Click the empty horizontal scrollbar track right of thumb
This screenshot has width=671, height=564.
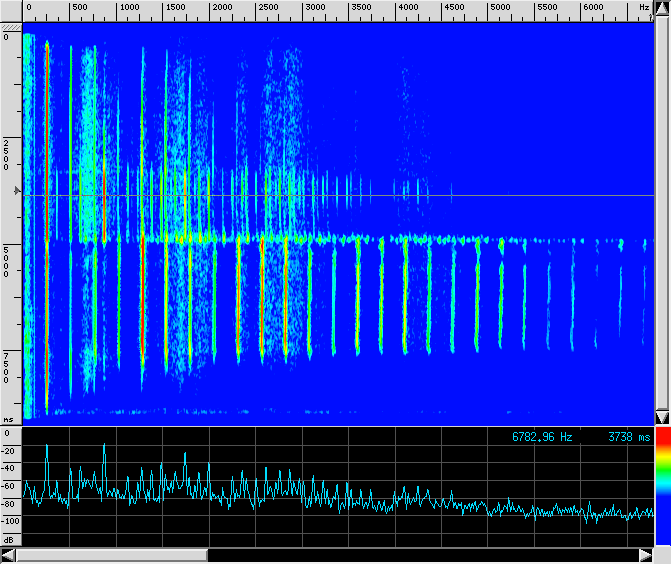click(420, 555)
